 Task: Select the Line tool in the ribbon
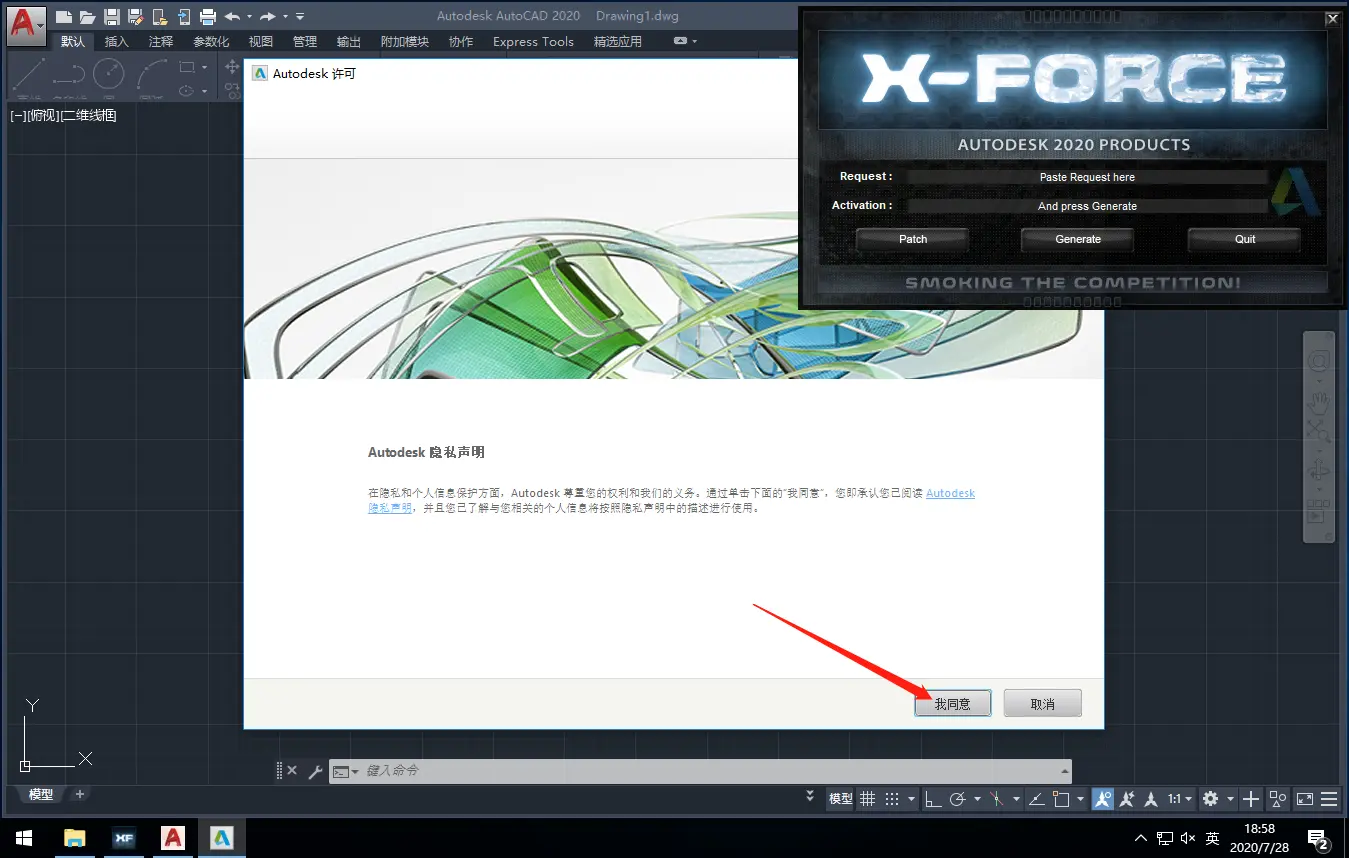(x=29, y=75)
